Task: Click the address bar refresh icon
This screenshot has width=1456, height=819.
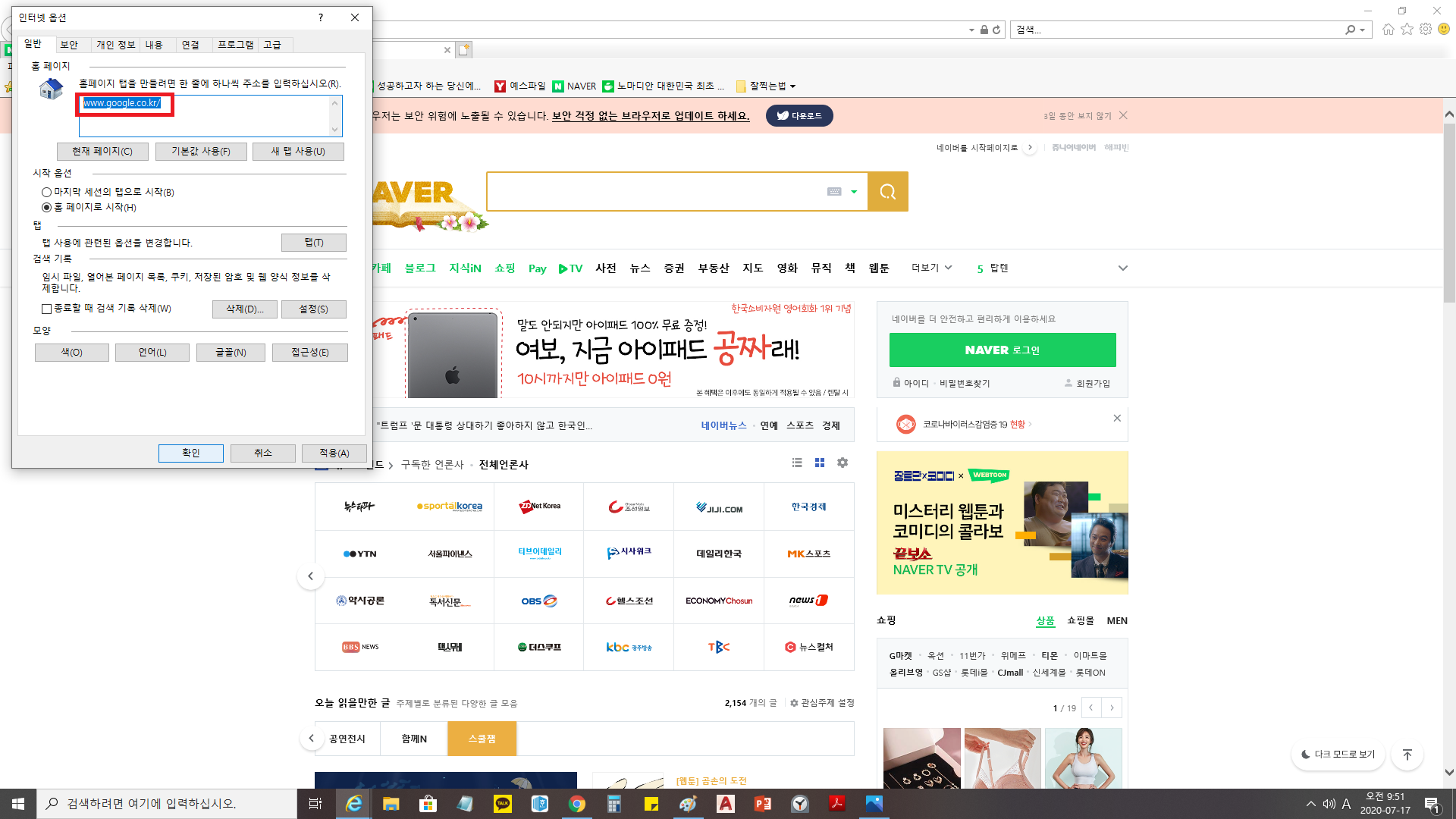Action: click(996, 30)
